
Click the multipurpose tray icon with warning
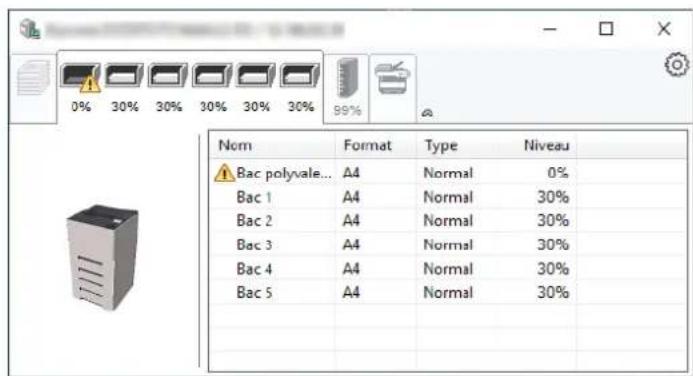80,77
